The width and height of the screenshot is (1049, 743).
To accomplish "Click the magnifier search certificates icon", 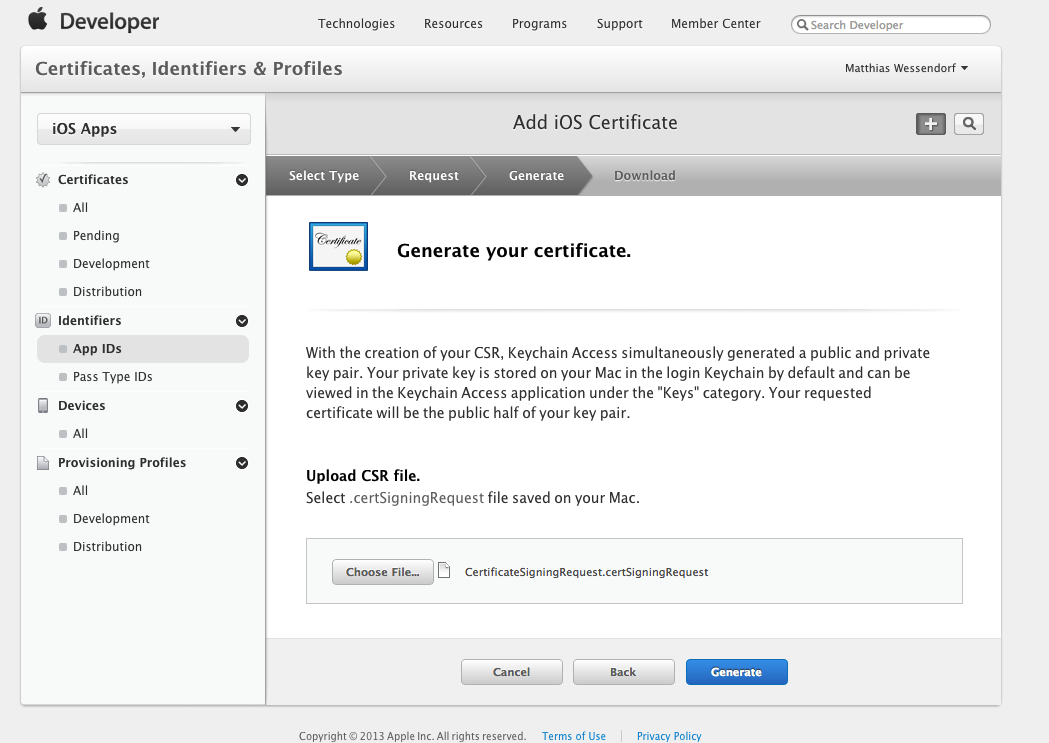I will click(968, 124).
